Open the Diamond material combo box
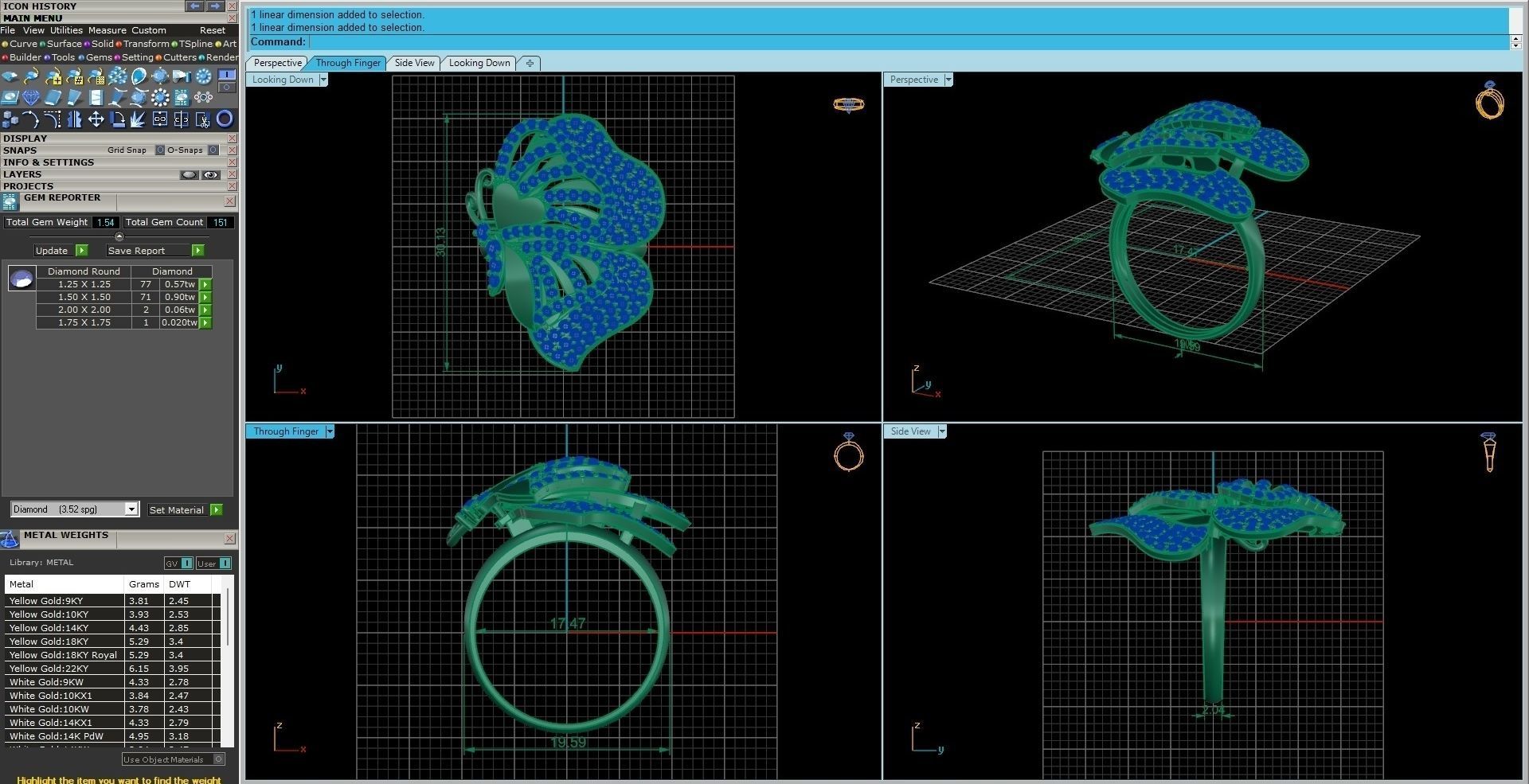 [75, 509]
